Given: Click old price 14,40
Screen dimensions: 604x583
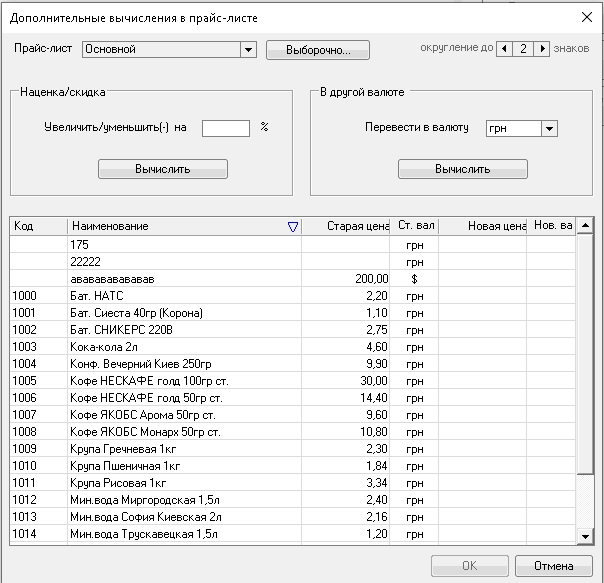Looking at the screenshot, I should click(x=346, y=398).
